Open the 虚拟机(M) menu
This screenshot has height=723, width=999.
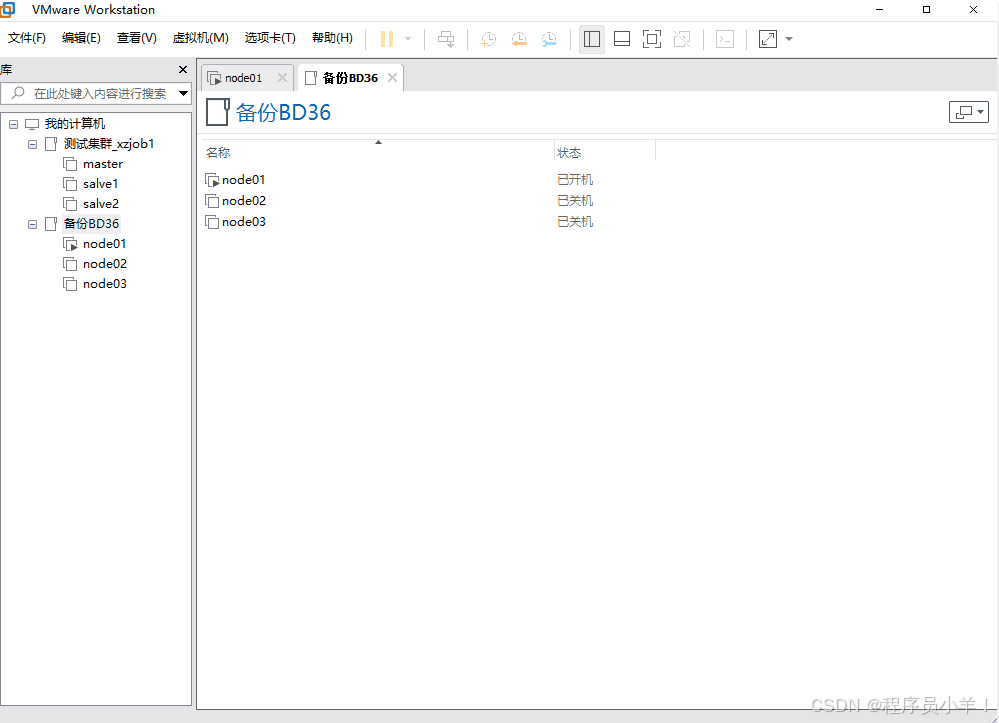pyautogui.click(x=200, y=38)
